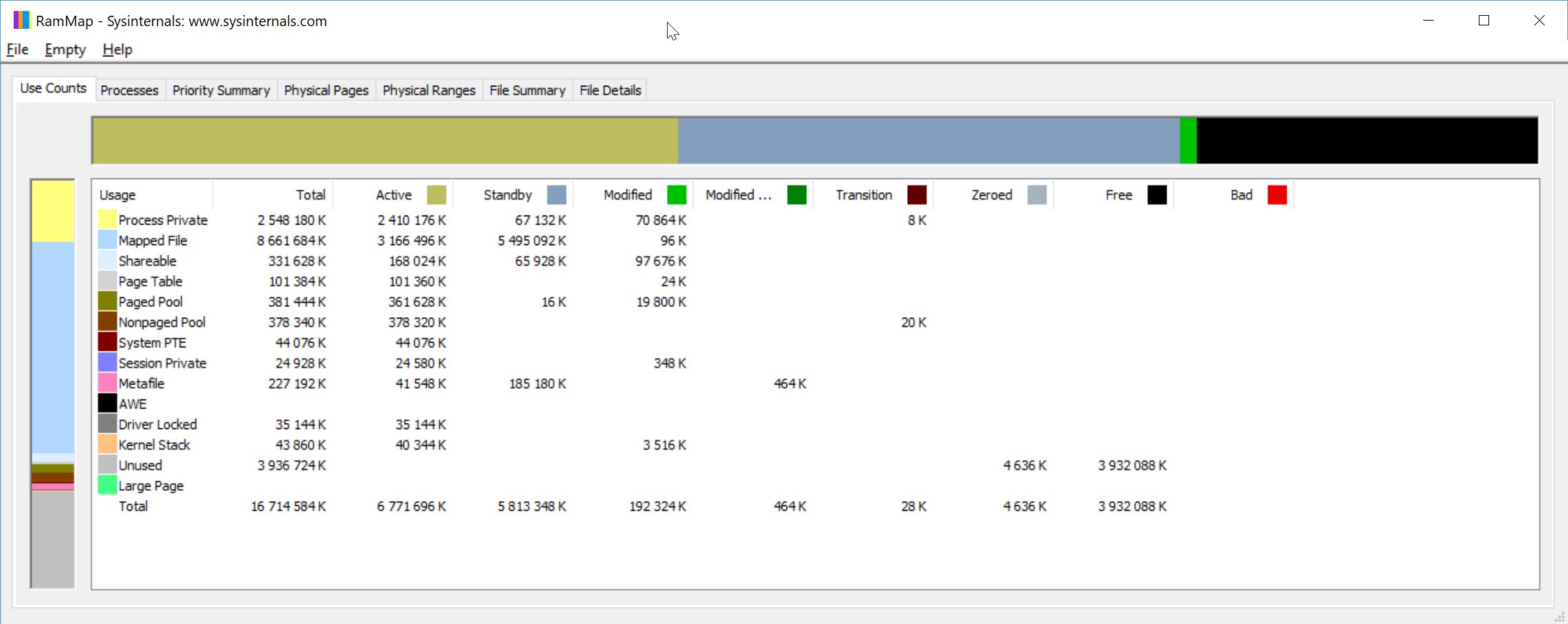1568x624 pixels.
Task: Click the Session Private purple swatch
Action: pyautogui.click(x=107, y=362)
